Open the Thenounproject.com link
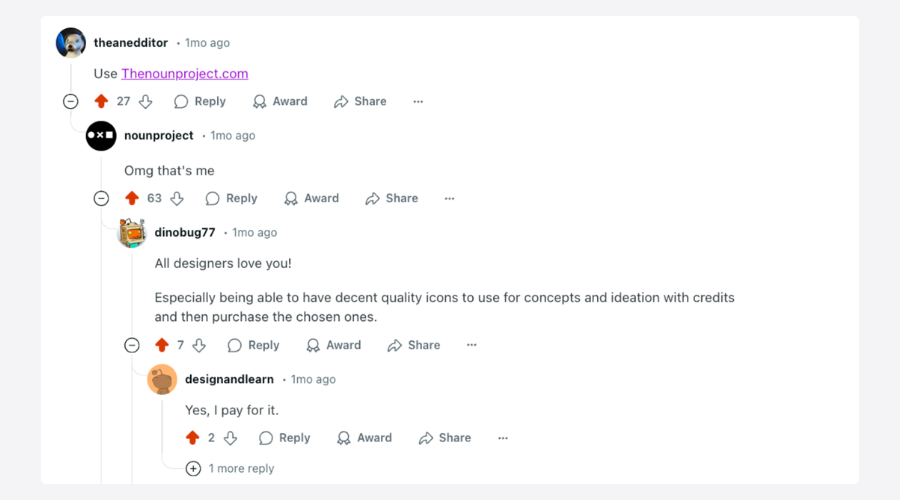 click(185, 73)
